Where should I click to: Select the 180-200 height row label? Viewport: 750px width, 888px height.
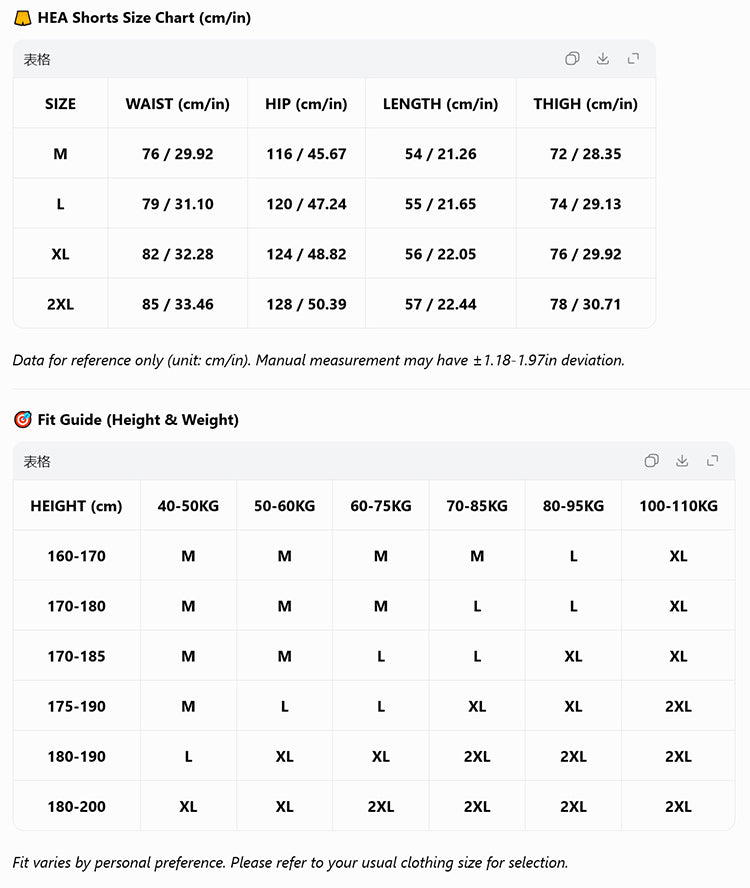76,806
